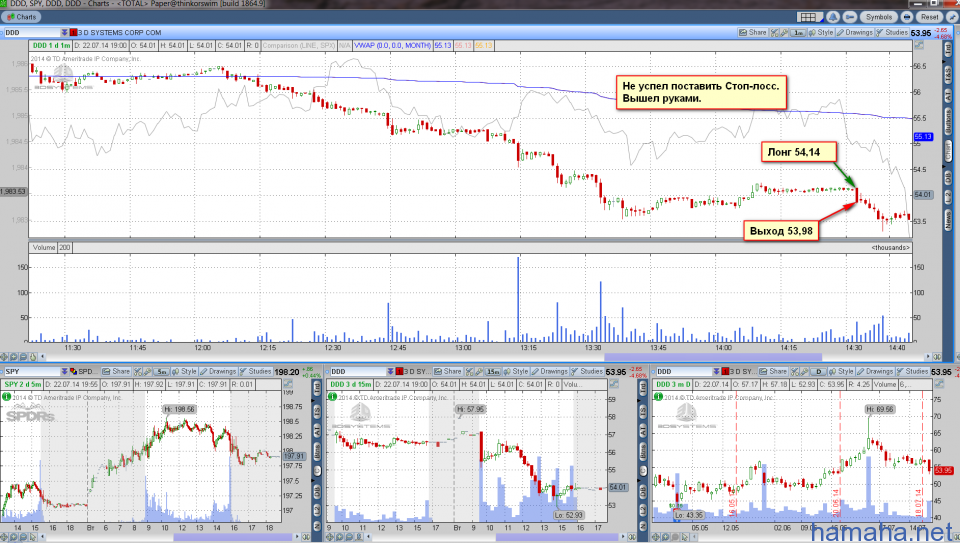Click info icon on DDD daily chart
Image resolution: width=960 pixels, height=543 pixels.
pyautogui.click(x=658, y=397)
